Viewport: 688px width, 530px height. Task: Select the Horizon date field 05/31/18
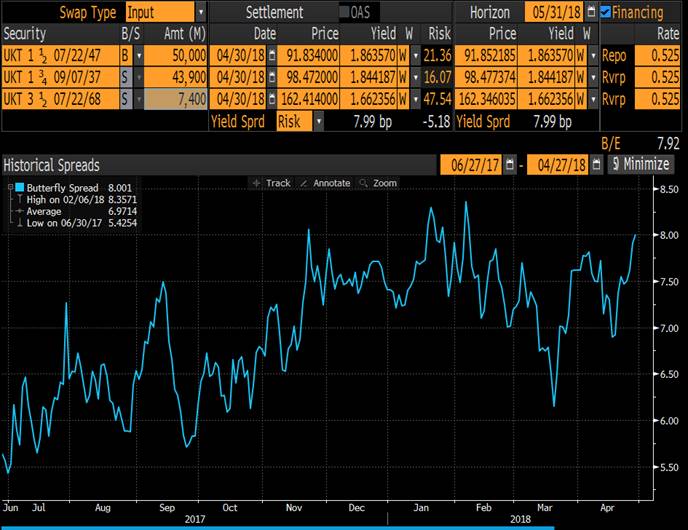click(554, 12)
